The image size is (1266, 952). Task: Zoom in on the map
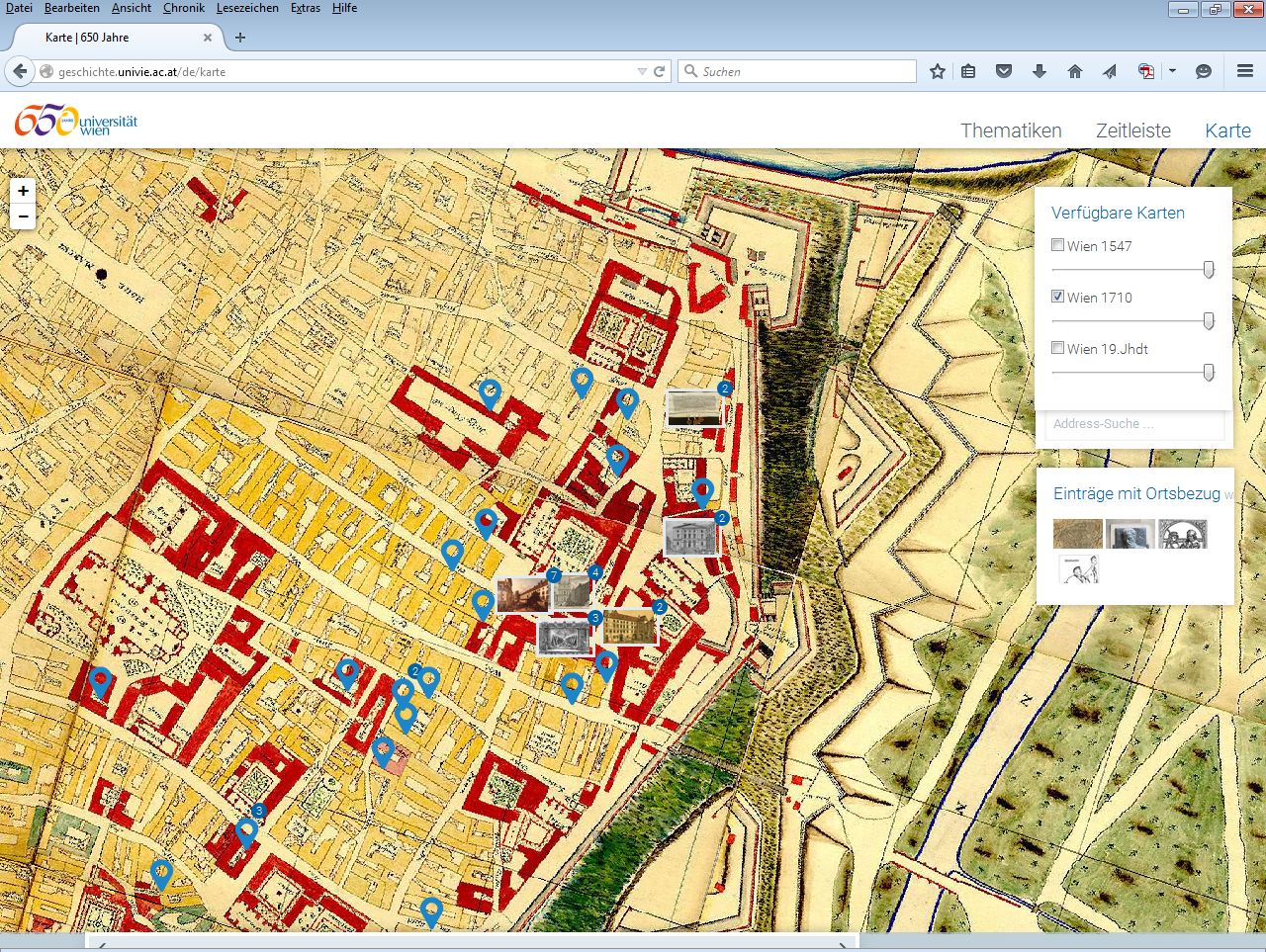pyautogui.click(x=23, y=191)
